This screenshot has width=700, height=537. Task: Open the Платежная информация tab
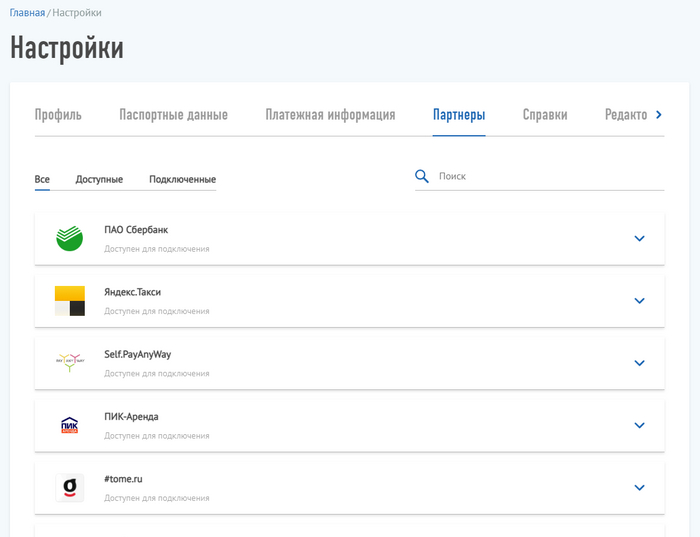click(x=330, y=115)
